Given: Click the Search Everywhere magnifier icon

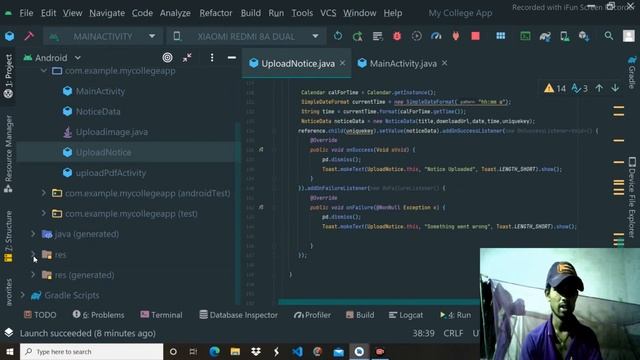Looking at the screenshot, I should (609, 36).
